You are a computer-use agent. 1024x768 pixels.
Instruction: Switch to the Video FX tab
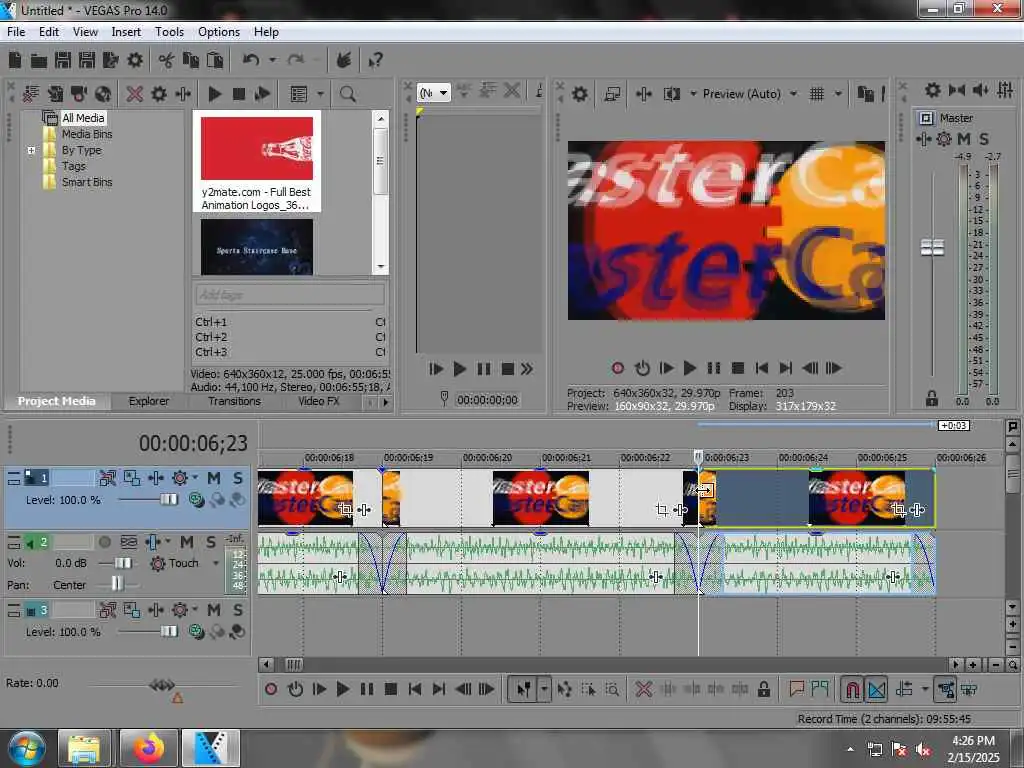coord(319,401)
